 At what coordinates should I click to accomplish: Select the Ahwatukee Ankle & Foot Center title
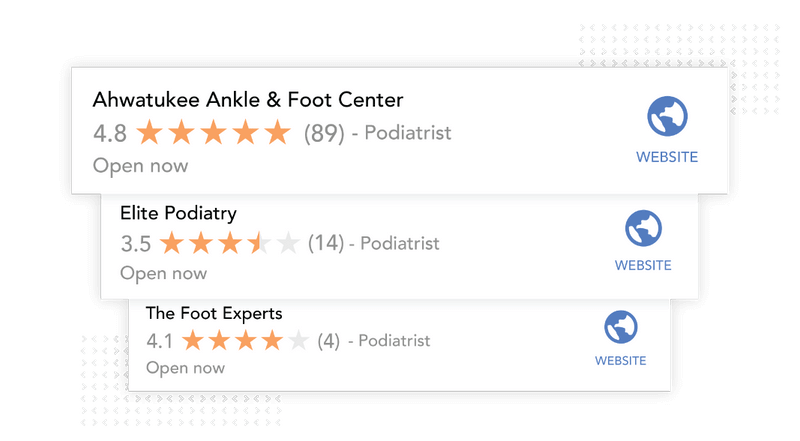[x=248, y=100]
